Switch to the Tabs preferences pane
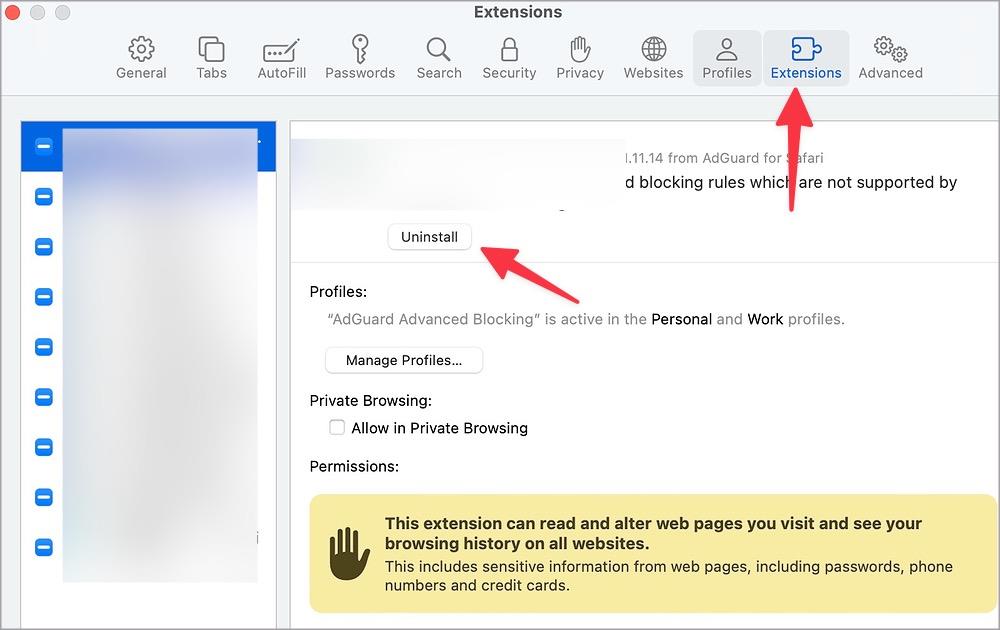 (211, 58)
